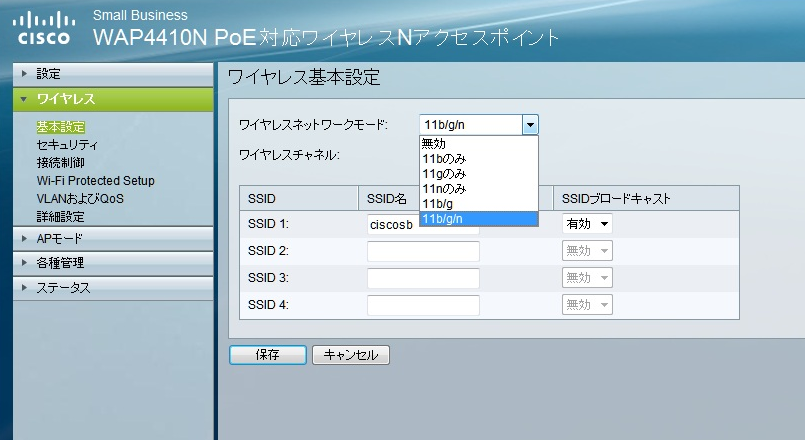Click the Cisco logo
805x440 pixels.
[x=44, y=29]
